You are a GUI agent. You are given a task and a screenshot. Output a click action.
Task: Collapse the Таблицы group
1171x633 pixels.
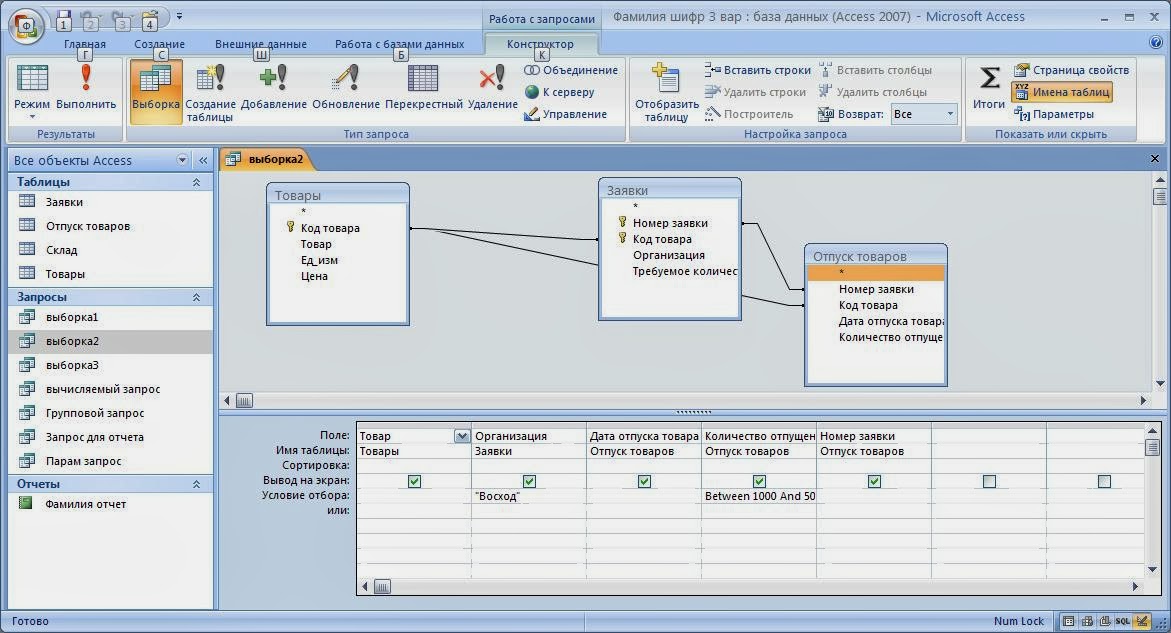196,182
